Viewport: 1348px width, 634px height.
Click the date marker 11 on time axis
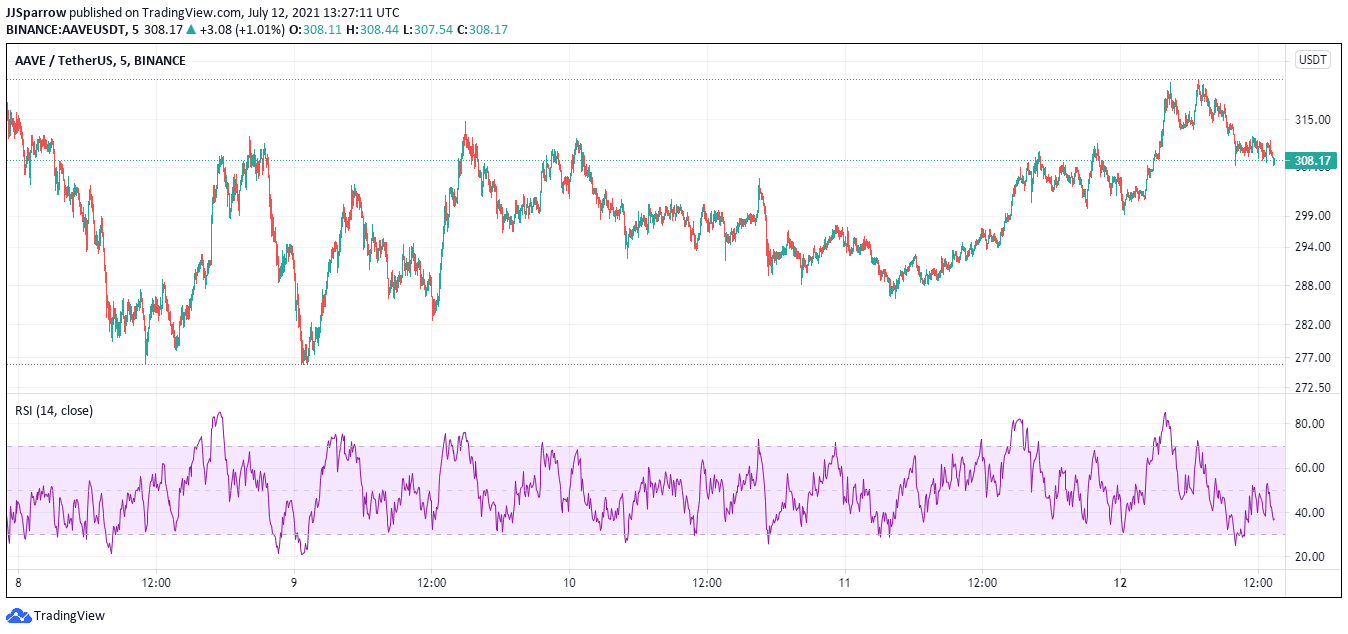(844, 583)
